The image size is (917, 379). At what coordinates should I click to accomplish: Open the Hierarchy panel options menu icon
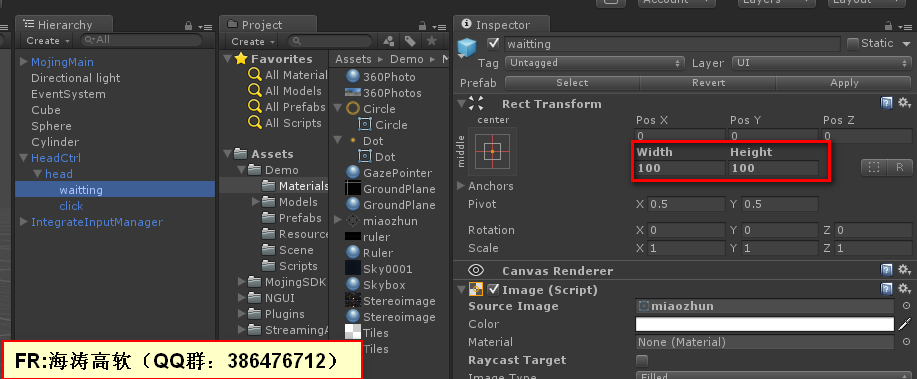[x=205, y=27]
